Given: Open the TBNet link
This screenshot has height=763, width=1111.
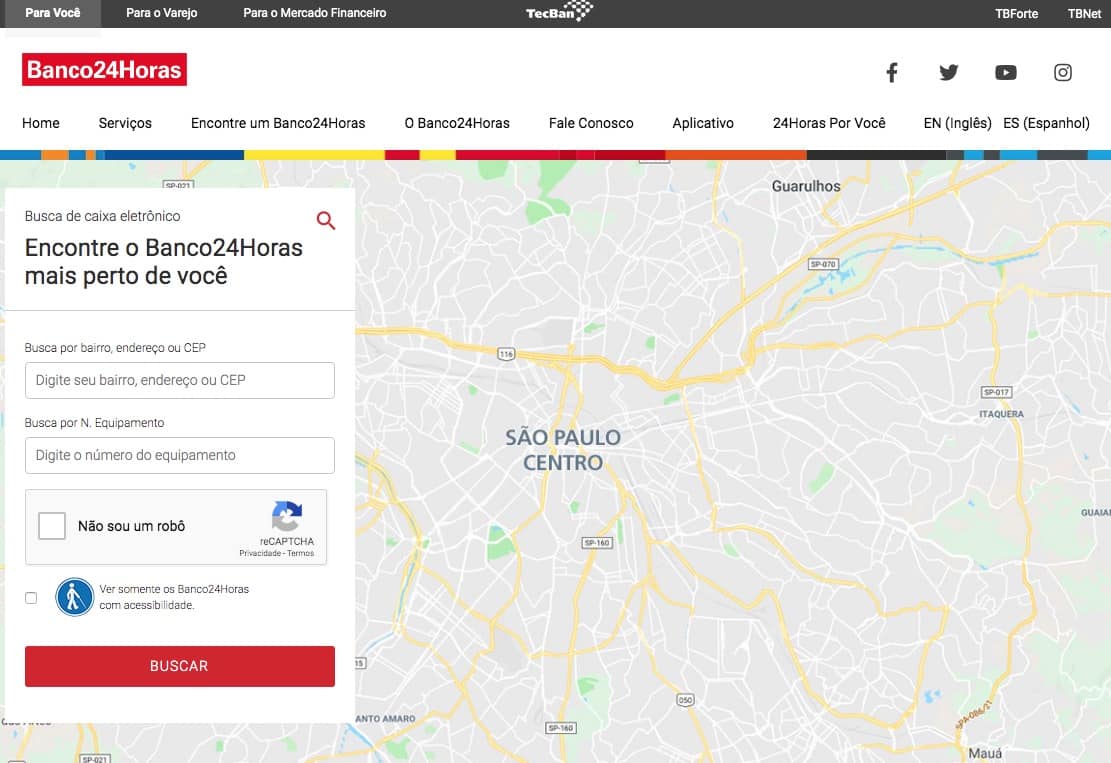Looking at the screenshot, I should coord(1084,13).
